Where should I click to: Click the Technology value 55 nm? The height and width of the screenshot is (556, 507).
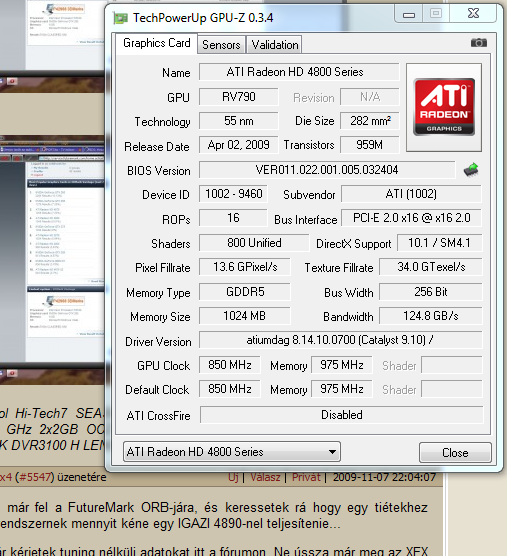(x=239, y=121)
